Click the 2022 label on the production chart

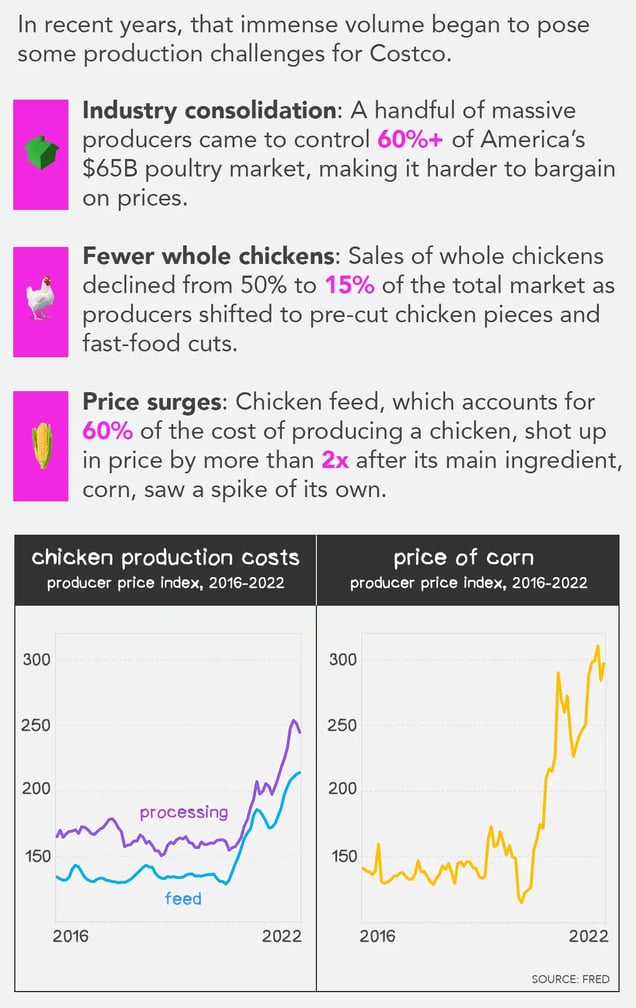pos(282,936)
